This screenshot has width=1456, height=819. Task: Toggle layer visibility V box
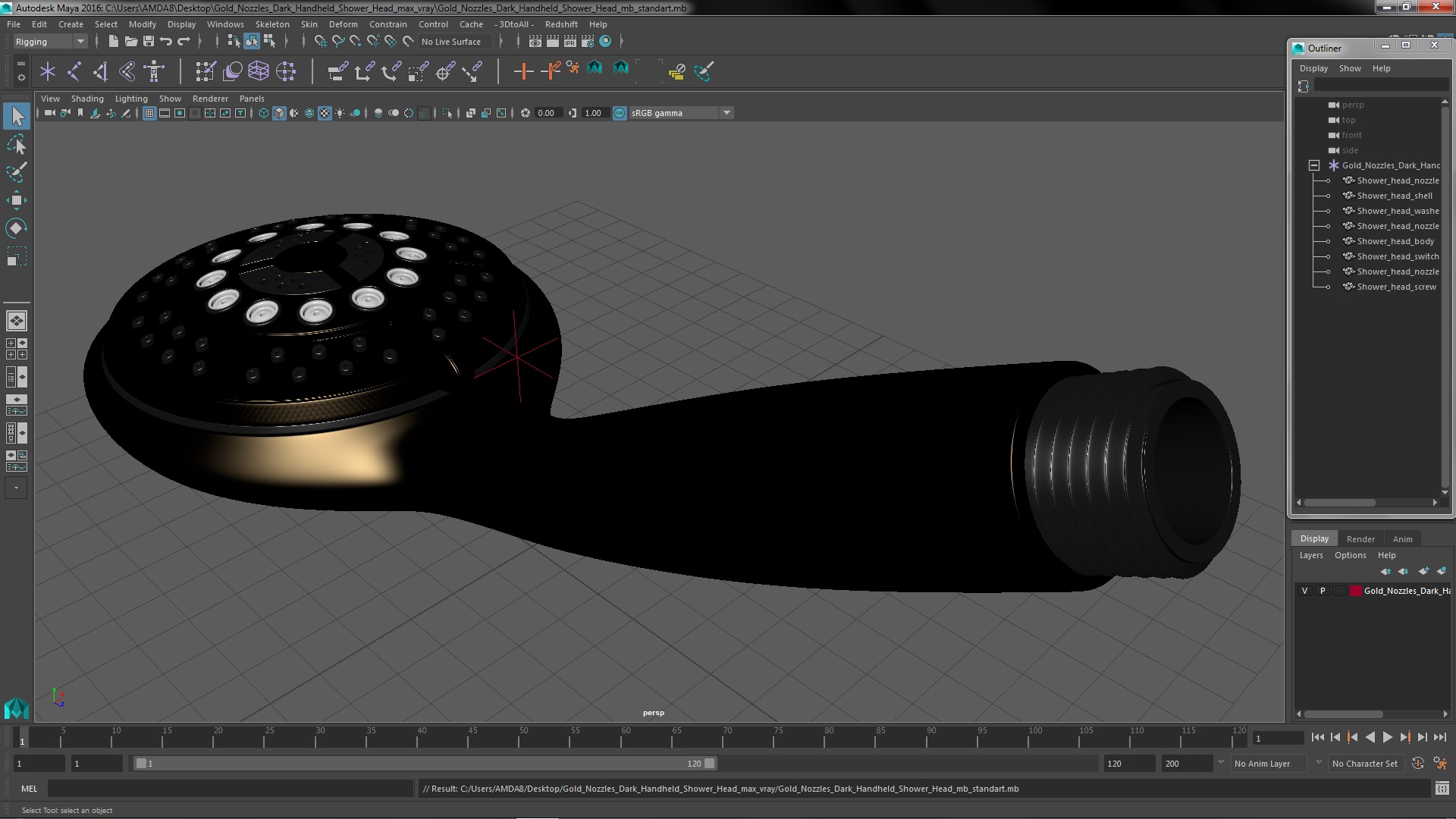pyautogui.click(x=1304, y=591)
